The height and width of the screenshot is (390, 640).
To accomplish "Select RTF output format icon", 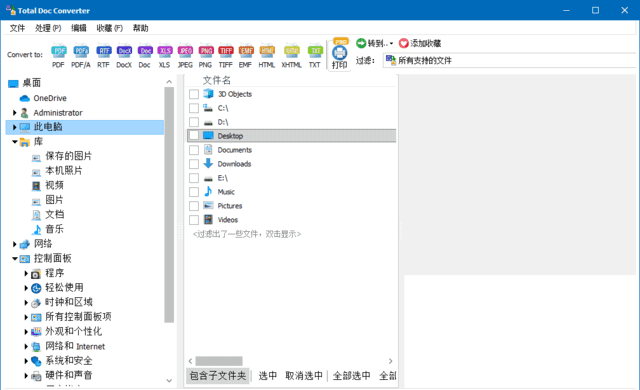I will click(x=103, y=51).
